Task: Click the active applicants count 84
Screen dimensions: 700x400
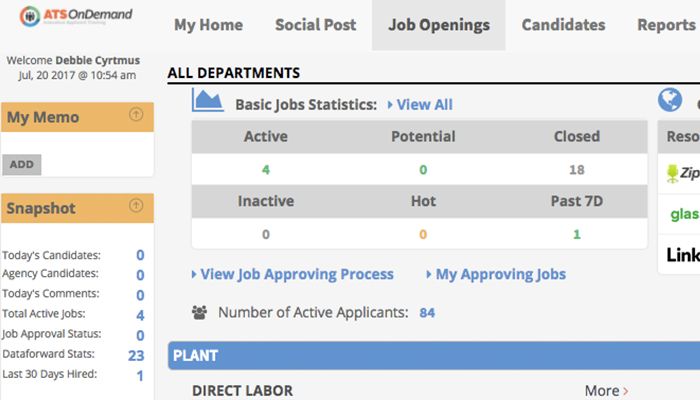Action: pyautogui.click(x=427, y=313)
